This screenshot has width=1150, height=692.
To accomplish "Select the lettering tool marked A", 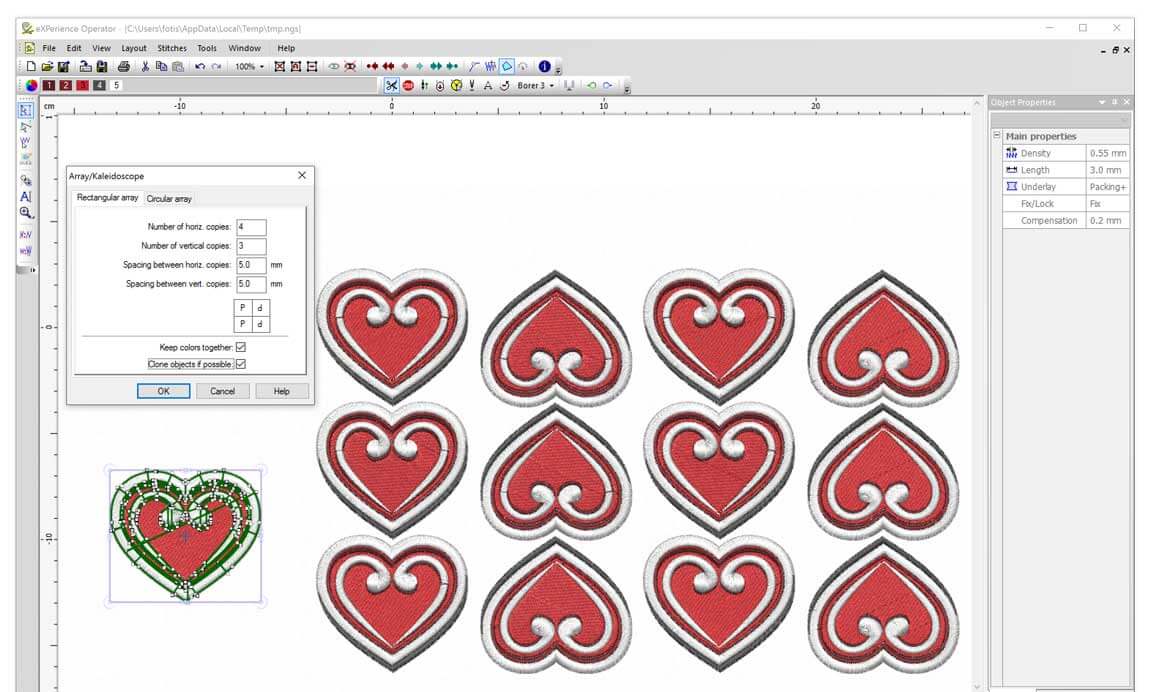I will (25, 196).
